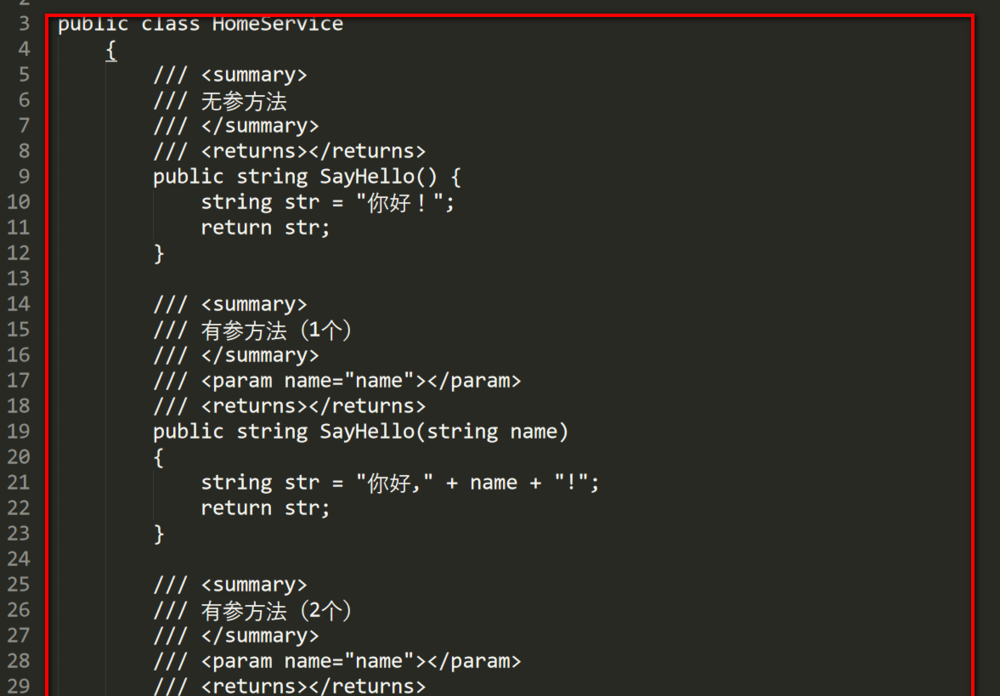Click the returns tag on line 8
This screenshot has width=1000, height=696.
(313, 151)
